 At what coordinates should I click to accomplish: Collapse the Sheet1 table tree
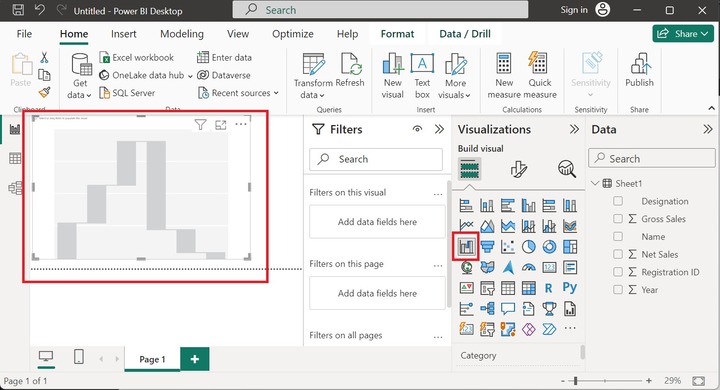click(595, 183)
